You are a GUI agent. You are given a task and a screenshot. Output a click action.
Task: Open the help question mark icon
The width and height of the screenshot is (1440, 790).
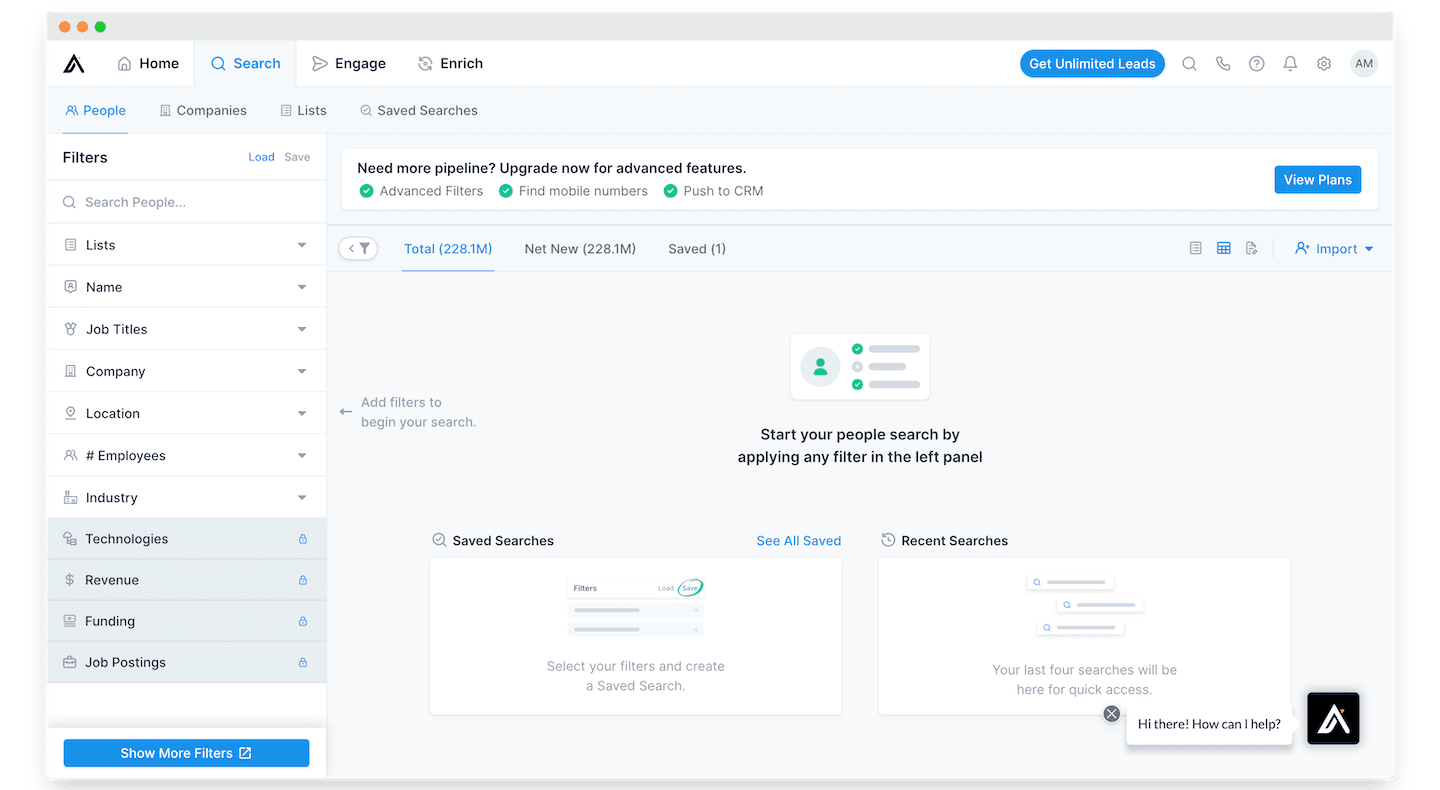pos(1257,63)
